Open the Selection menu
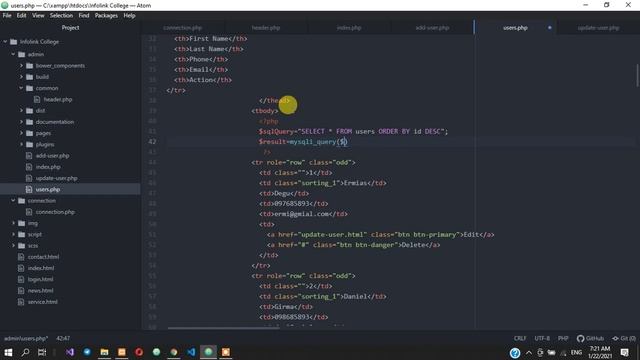 click(61, 16)
